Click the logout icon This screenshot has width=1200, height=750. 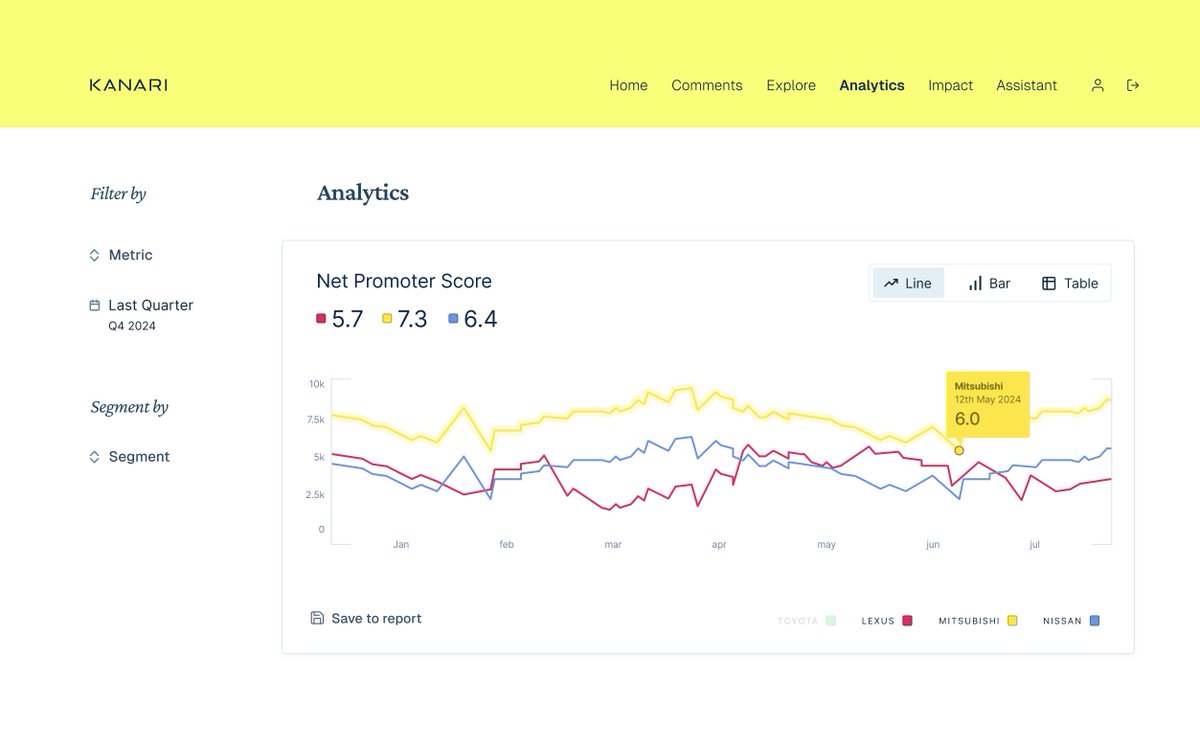click(x=1133, y=85)
